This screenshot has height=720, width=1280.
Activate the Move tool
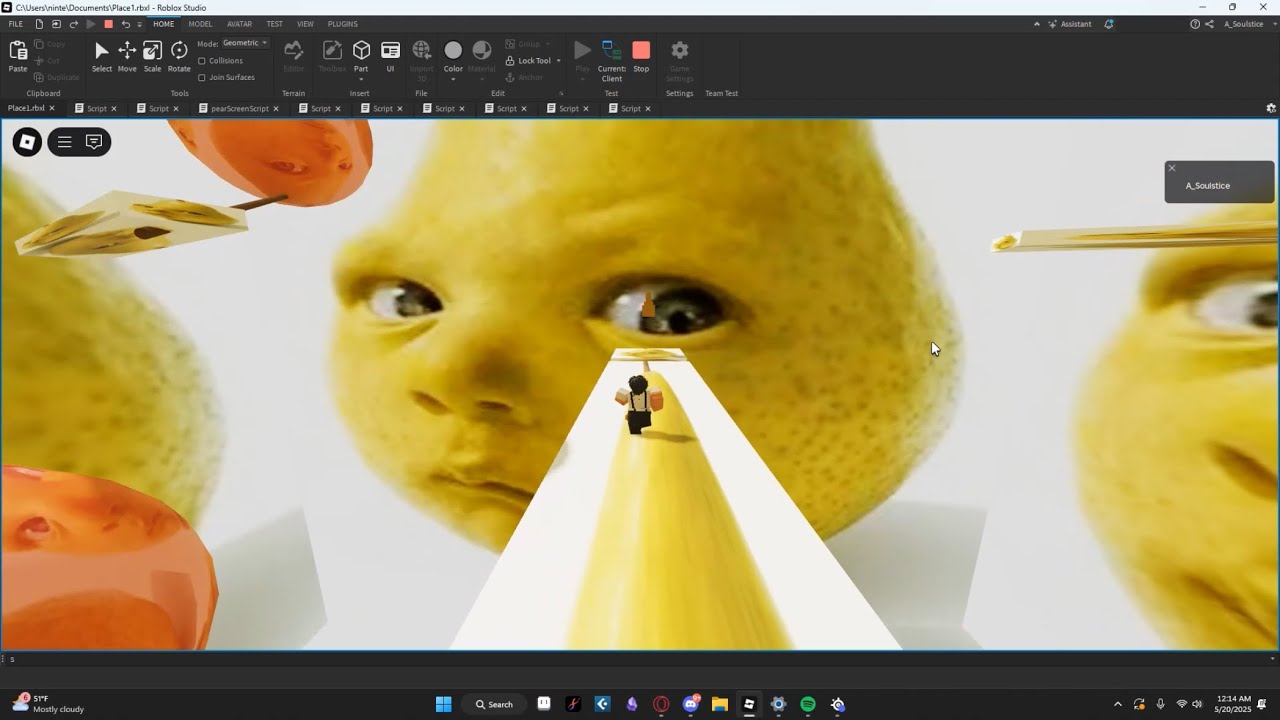pyautogui.click(x=127, y=56)
